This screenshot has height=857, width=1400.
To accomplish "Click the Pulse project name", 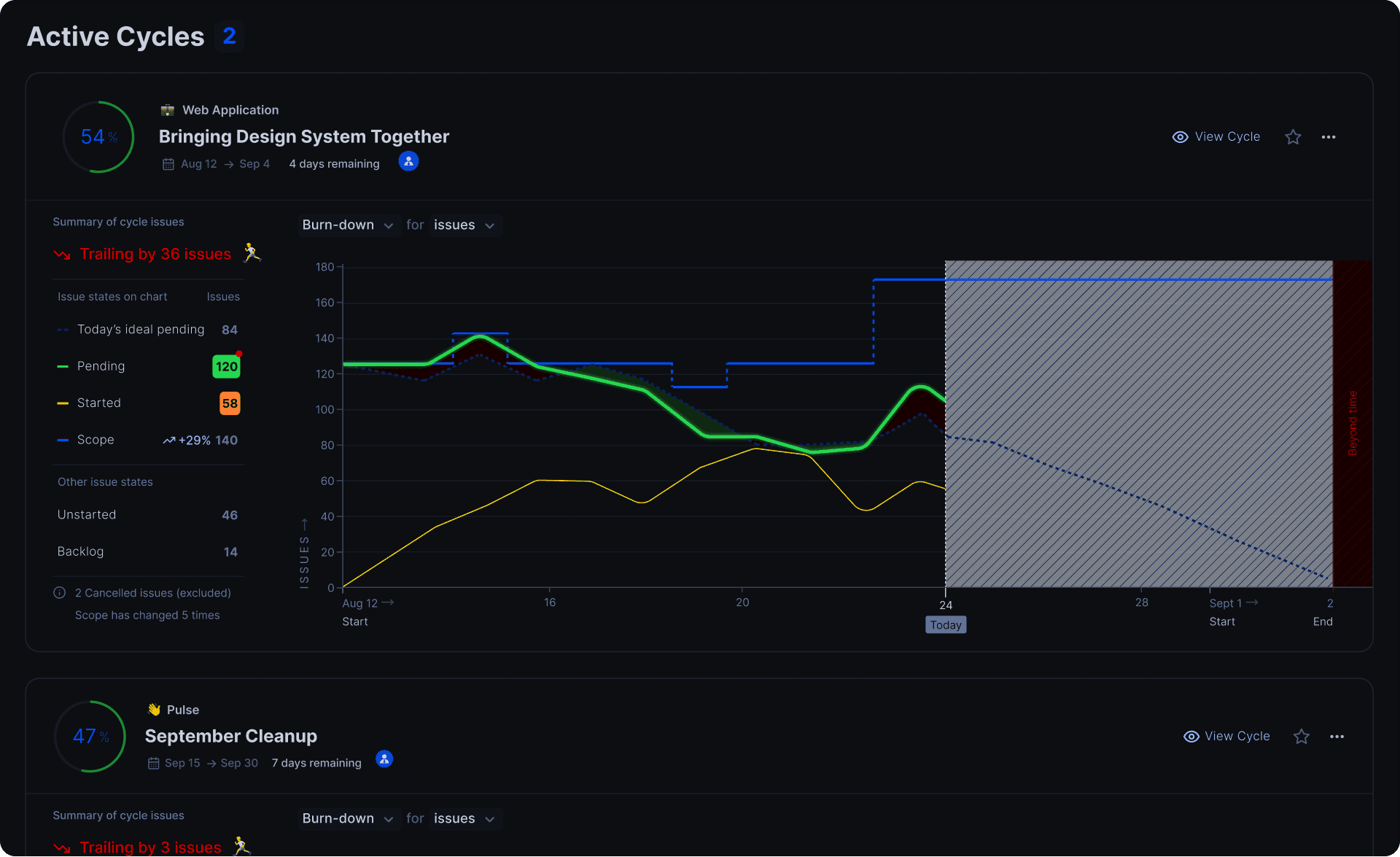I will [x=183, y=710].
